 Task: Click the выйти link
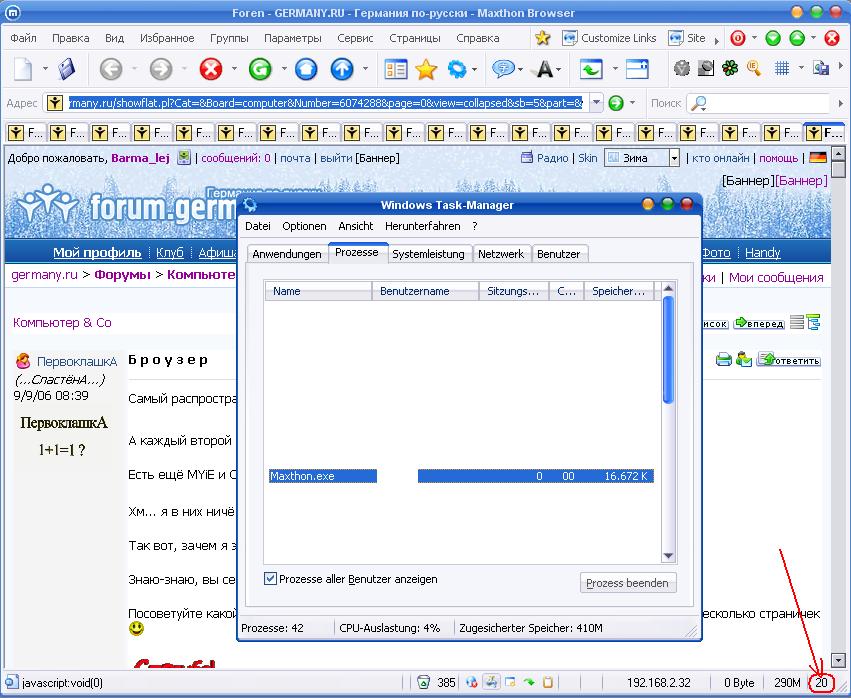tap(336, 158)
